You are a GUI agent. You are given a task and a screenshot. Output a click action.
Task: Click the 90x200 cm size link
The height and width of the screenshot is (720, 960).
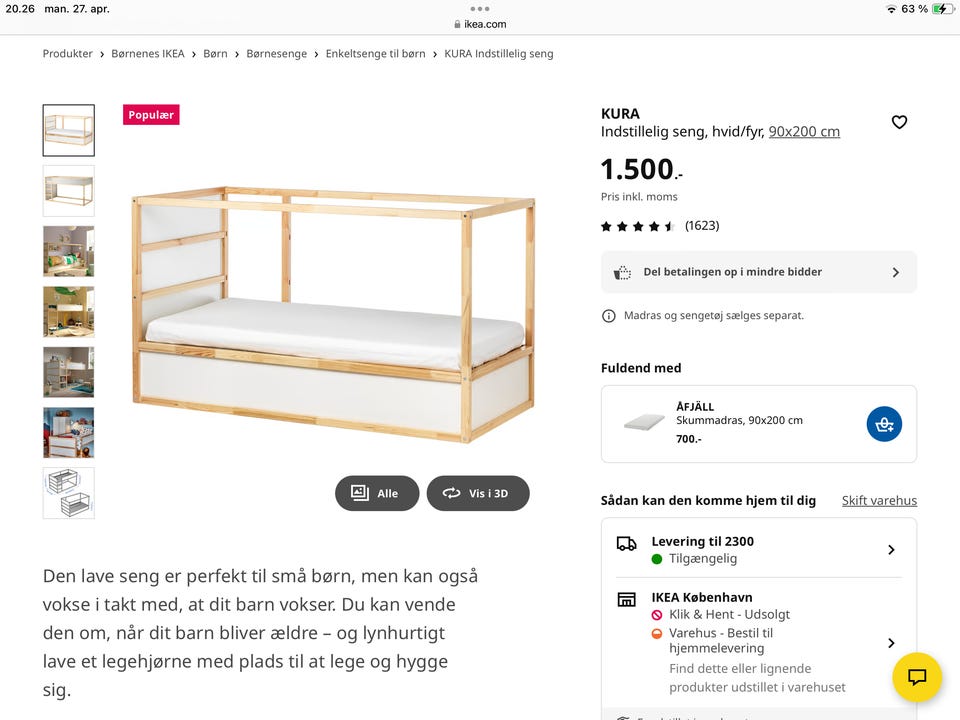pyautogui.click(x=804, y=131)
